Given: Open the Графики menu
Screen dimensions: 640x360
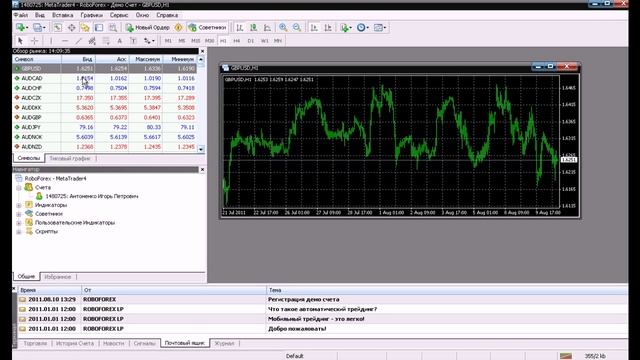Looking at the screenshot, I should pyautogui.click(x=91, y=15).
